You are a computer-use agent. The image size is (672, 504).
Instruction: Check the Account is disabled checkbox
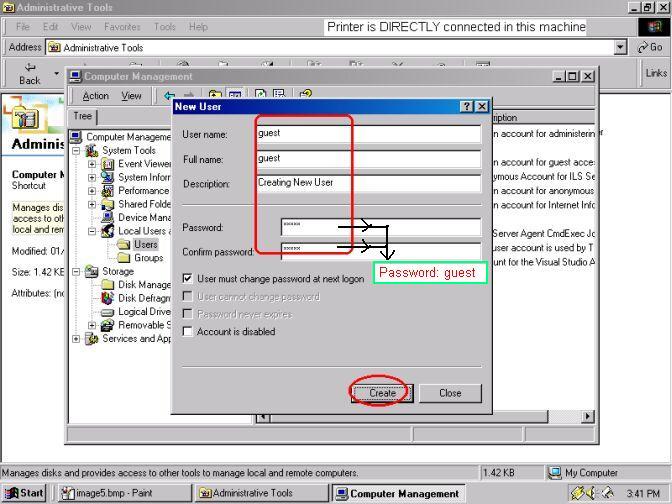(188, 332)
